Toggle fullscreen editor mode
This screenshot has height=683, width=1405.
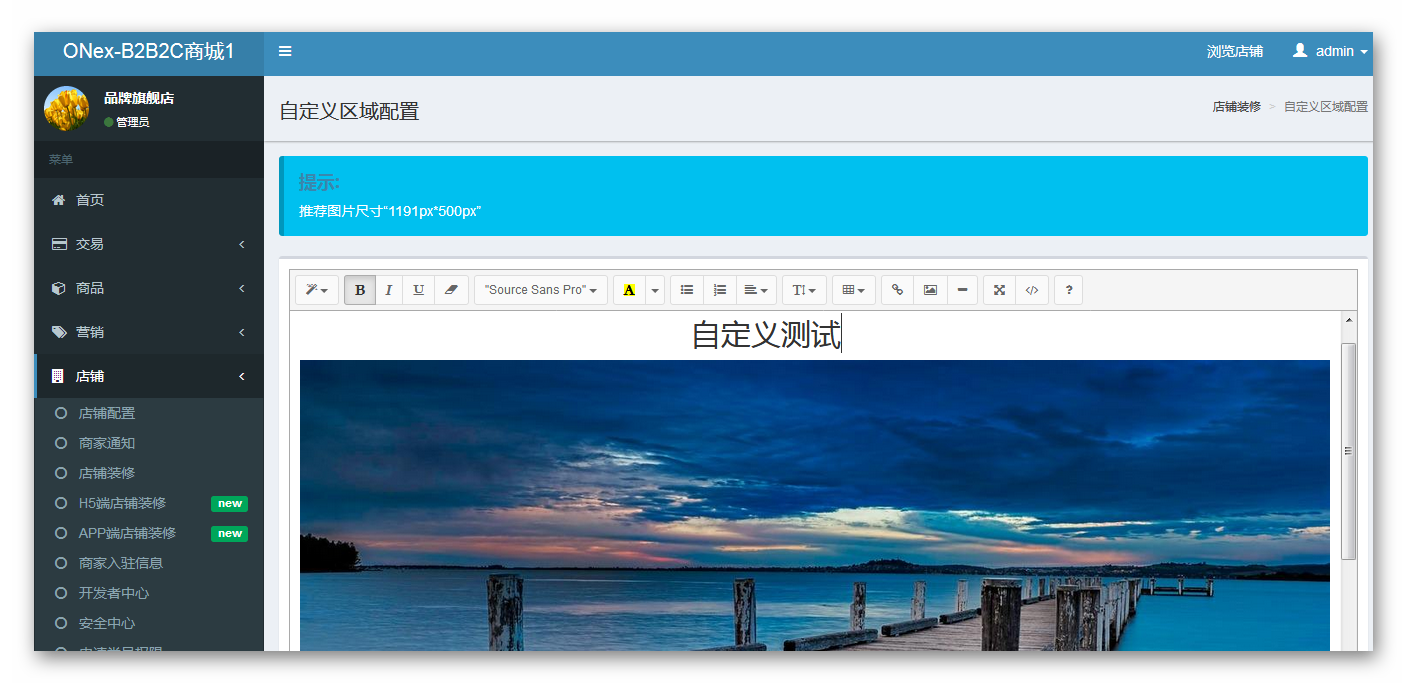pos(999,290)
